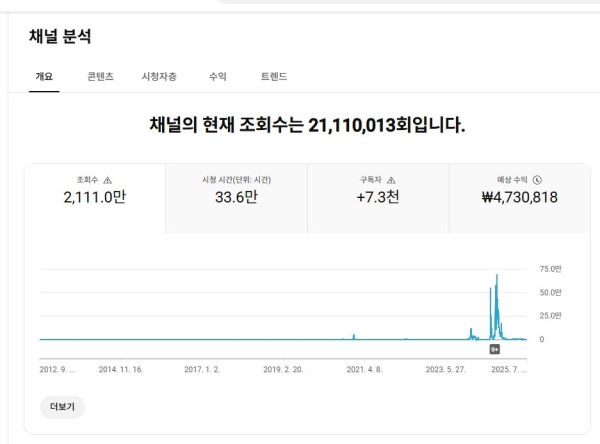Click the 채널 분석 page heading
The width and height of the screenshot is (600, 444).
point(60,37)
